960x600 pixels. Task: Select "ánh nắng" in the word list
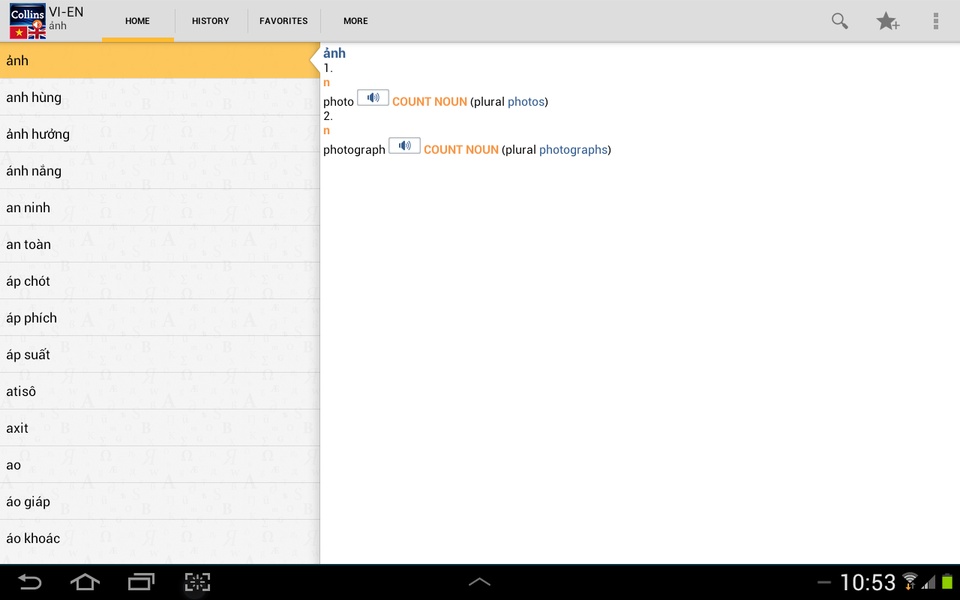(160, 171)
